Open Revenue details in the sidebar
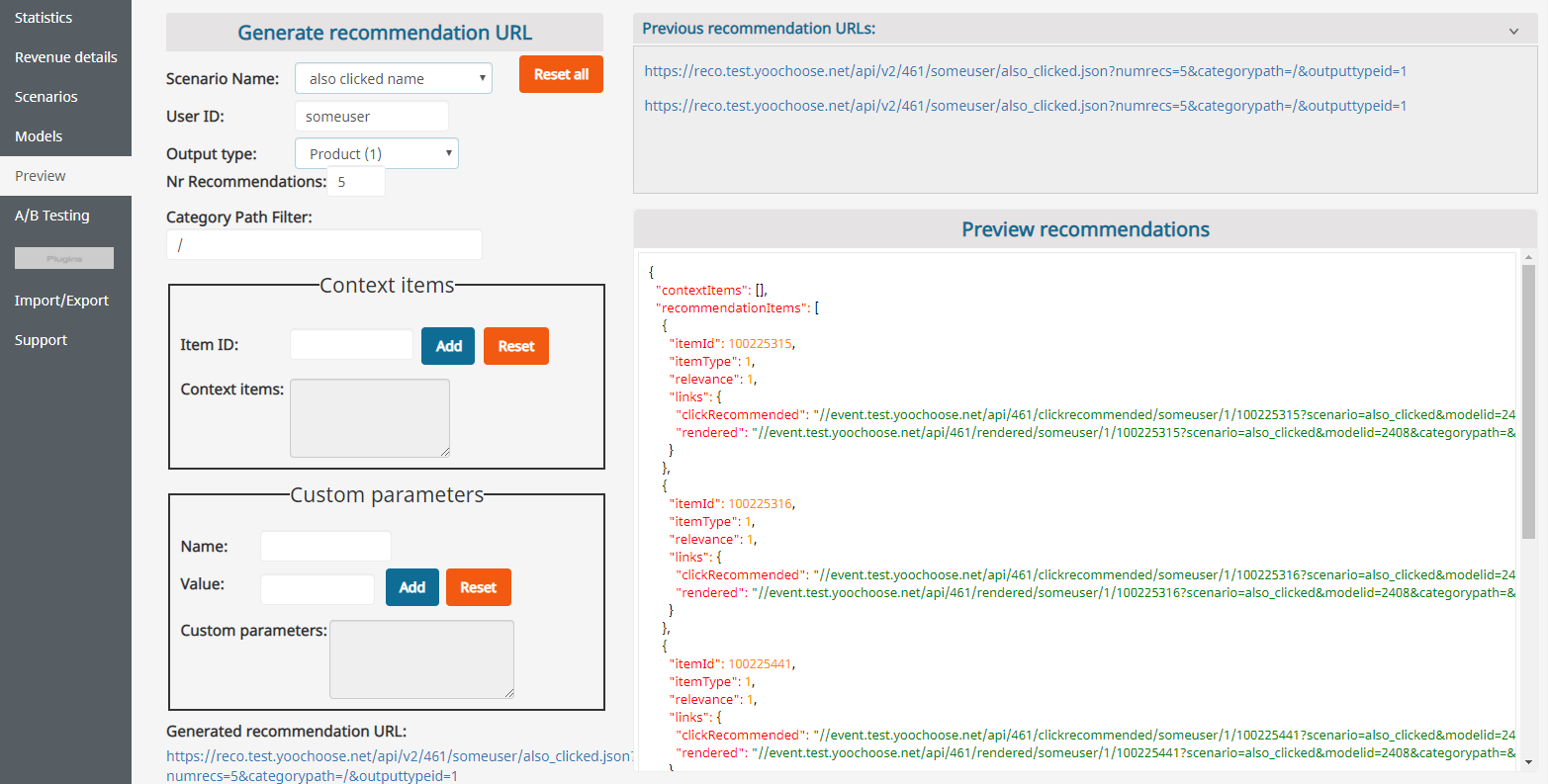Image resolution: width=1548 pixels, height=784 pixels. click(65, 57)
